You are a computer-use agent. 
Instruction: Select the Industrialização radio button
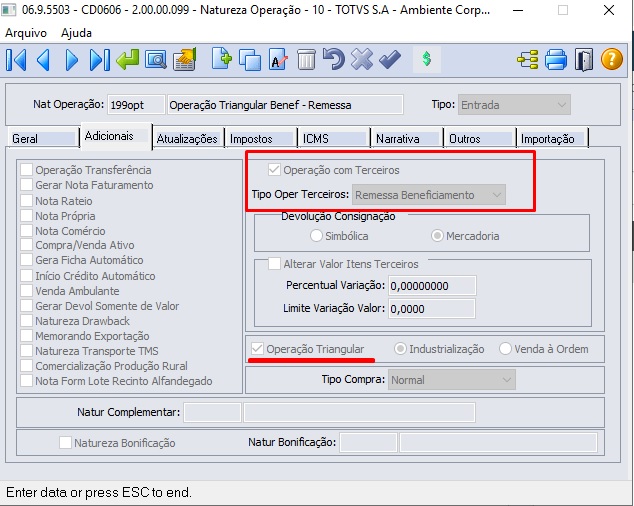(400, 348)
